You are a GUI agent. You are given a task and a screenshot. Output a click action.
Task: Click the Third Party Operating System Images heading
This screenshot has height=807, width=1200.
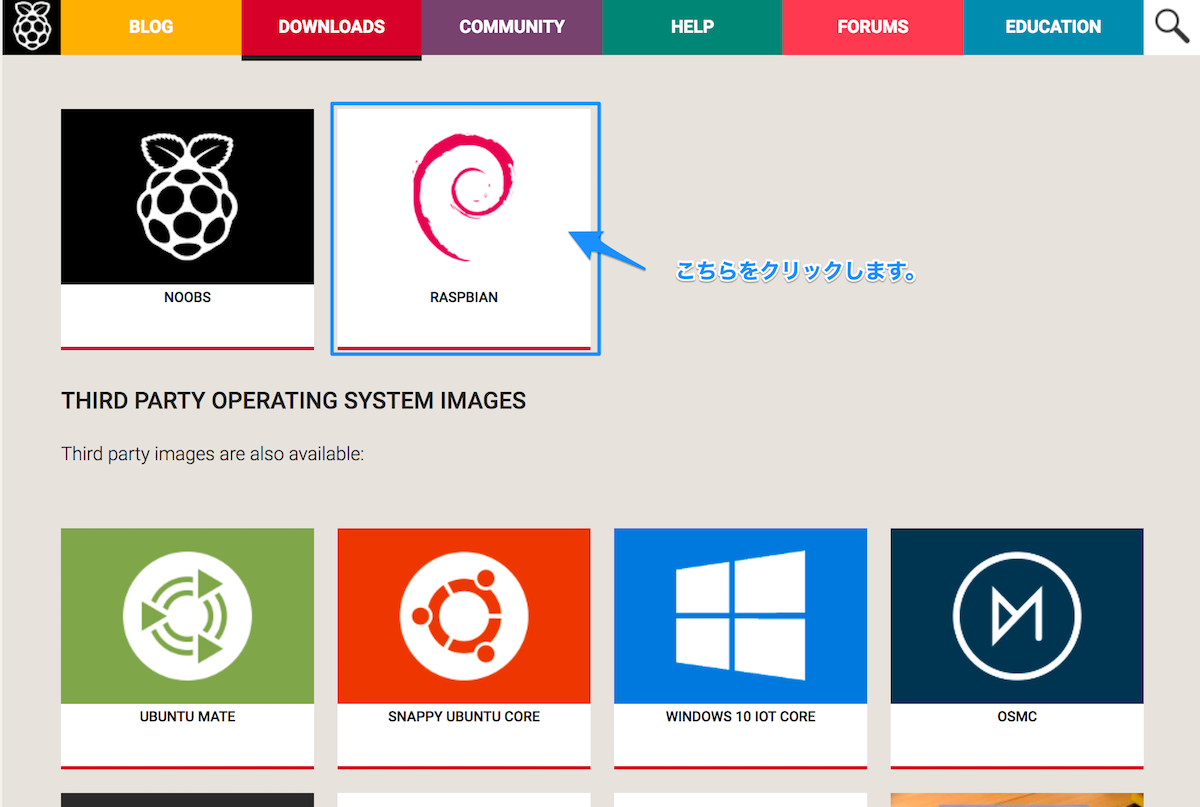pos(293,401)
